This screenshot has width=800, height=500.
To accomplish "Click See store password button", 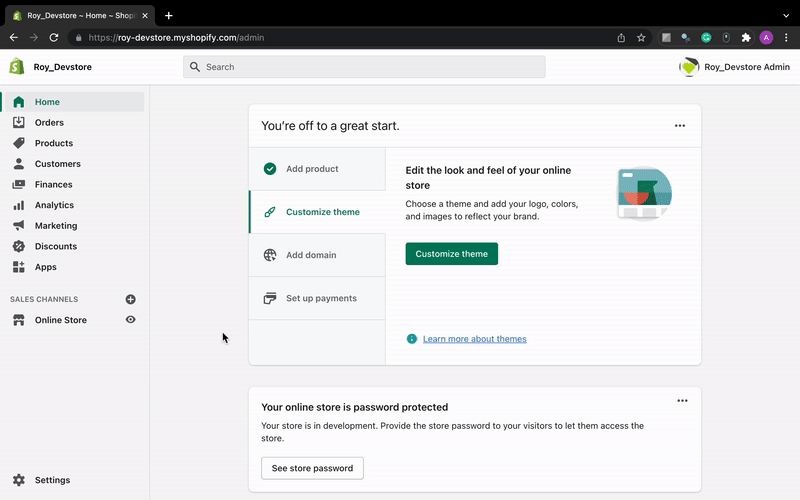I will (x=312, y=468).
